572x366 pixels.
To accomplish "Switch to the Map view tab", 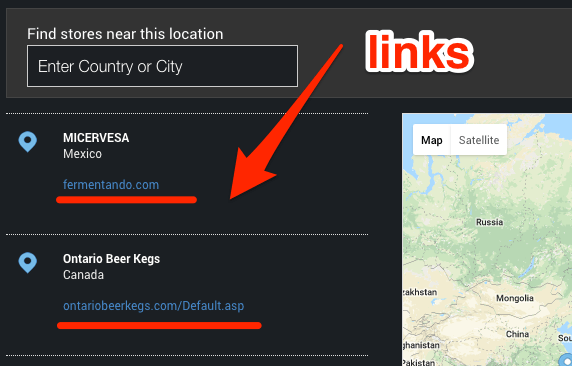I will [432, 140].
